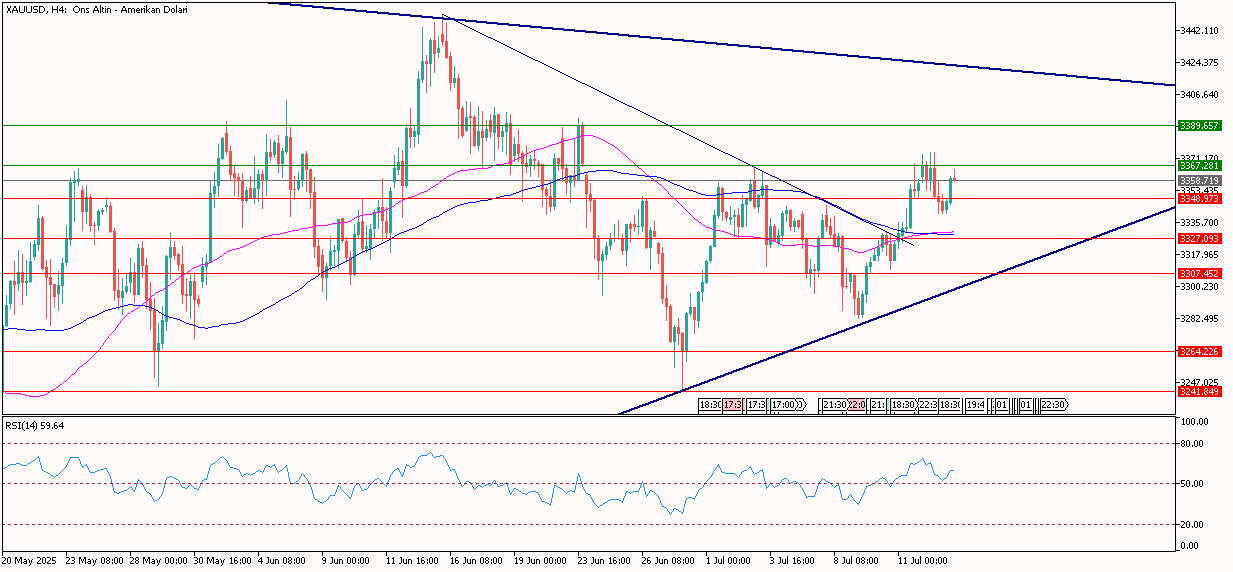Click the pink 17:3 news event marker
The width and height of the screenshot is (1233, 572).
coord(732,405)
